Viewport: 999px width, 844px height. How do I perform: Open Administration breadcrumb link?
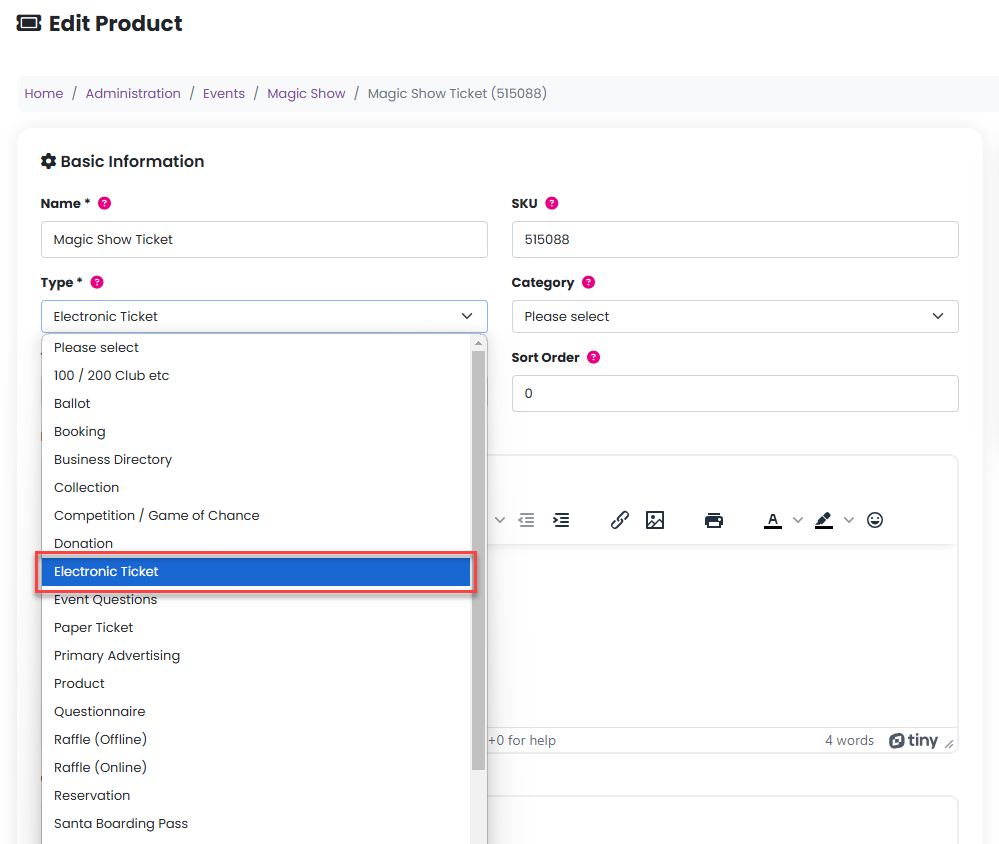click(133, 94)
